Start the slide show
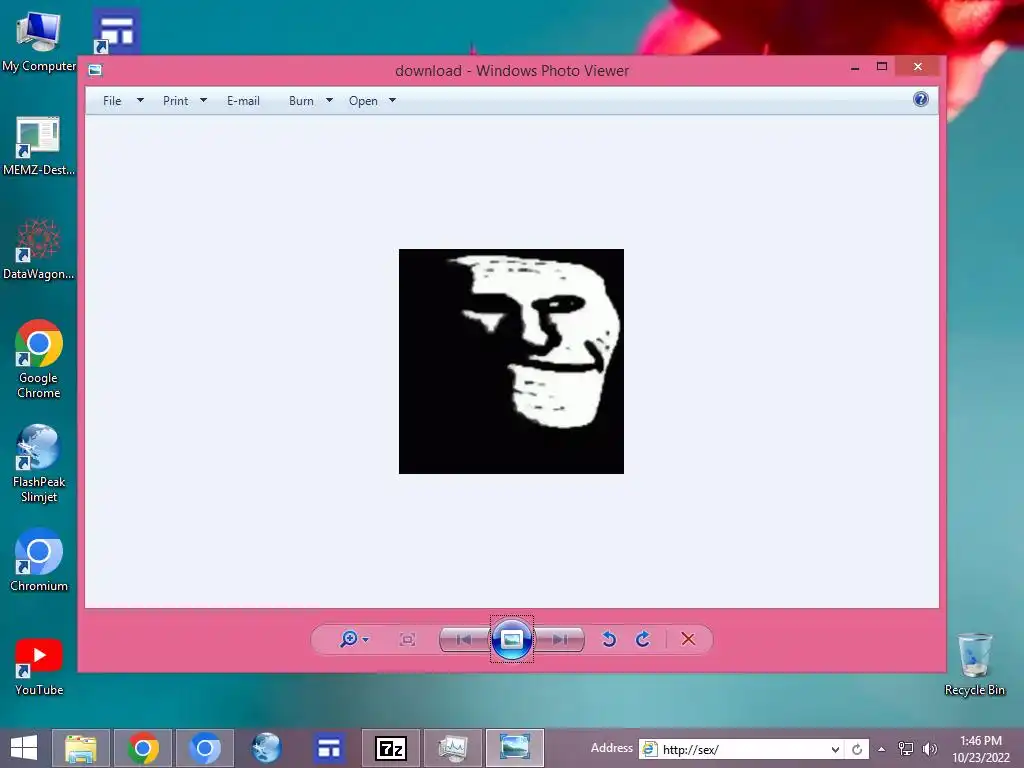 coord(512,639)
